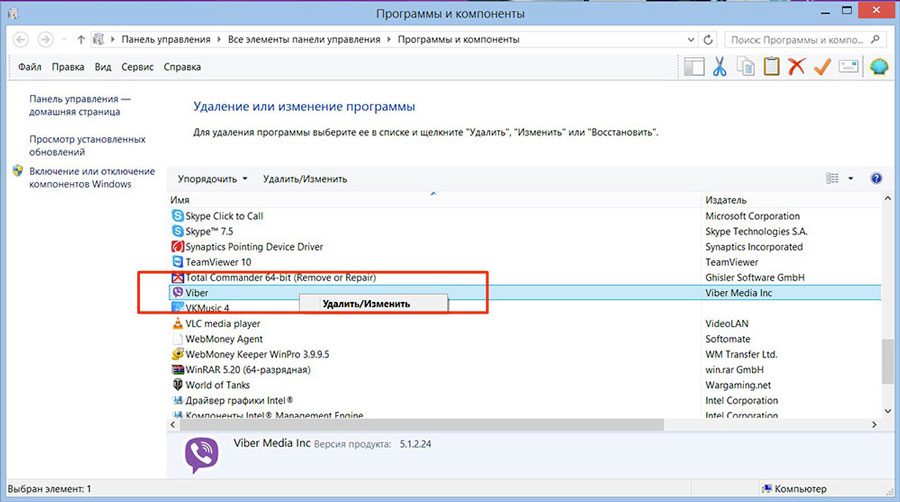Click the VLC media player cone icon
The height and width of the screenshot is (502, 900).
click(177, 324)
